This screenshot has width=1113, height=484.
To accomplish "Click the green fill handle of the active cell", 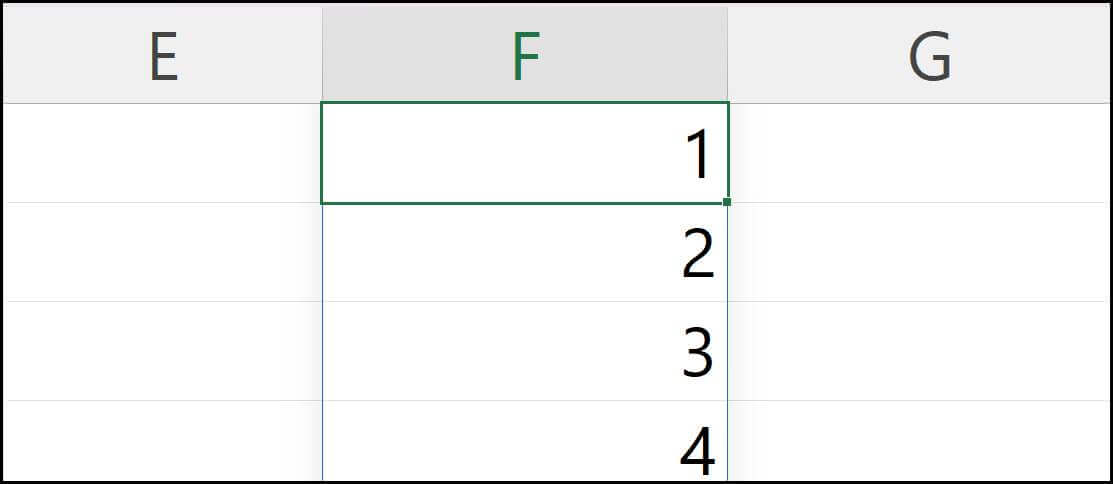I will tap(727, 202).
